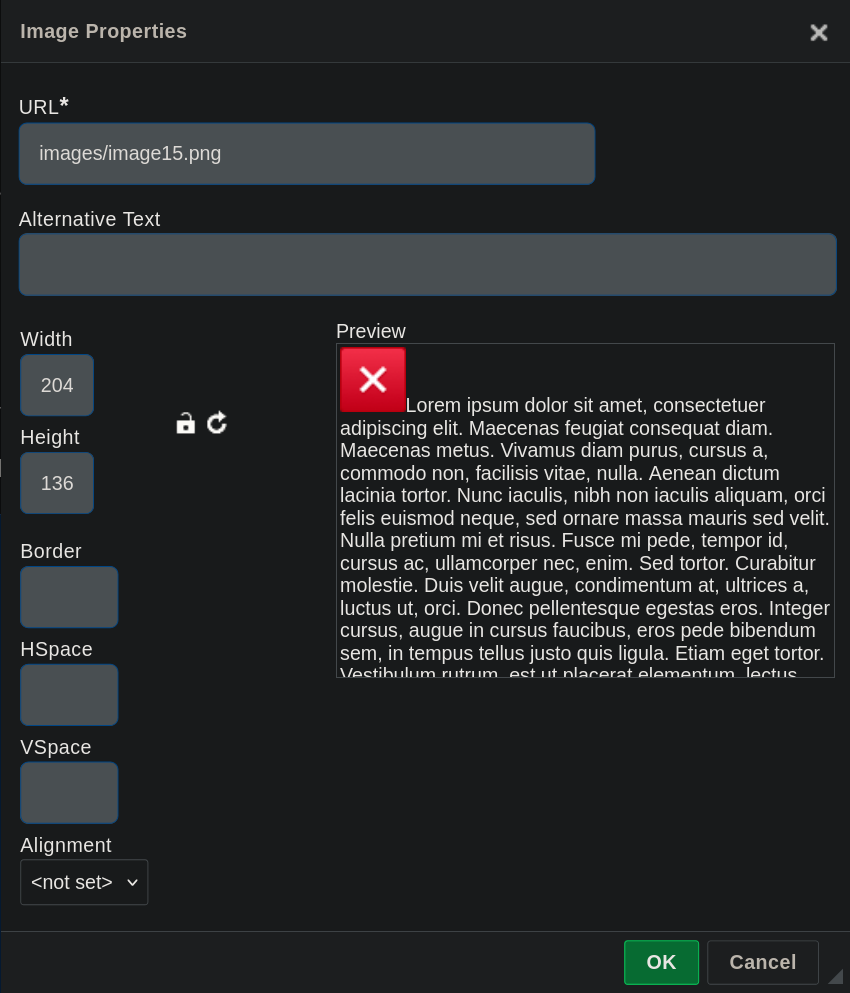Focus the VSpace input field
The width and height of the screenshot is (850, 993).
[69, 793]
